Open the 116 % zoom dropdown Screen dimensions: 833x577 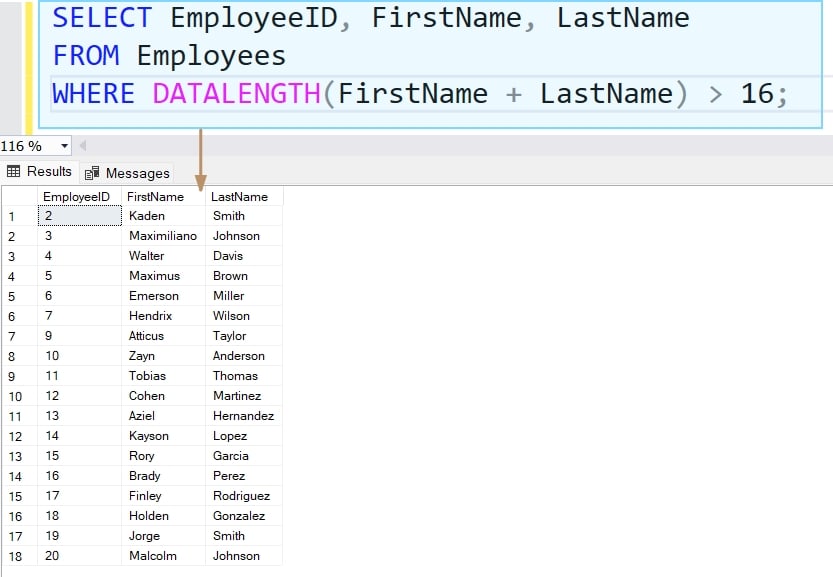click(x=64, y=146)
